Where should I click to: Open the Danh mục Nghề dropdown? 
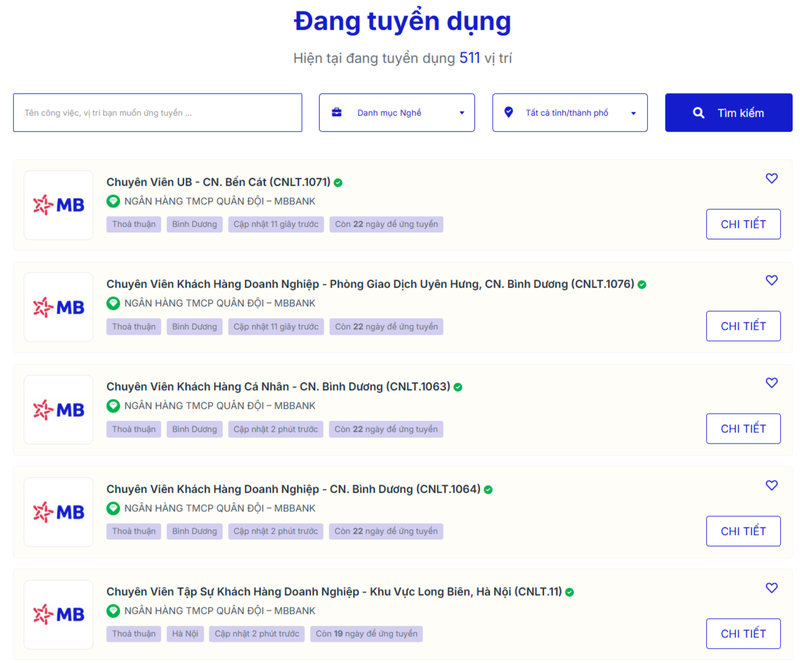pos(397,113)
